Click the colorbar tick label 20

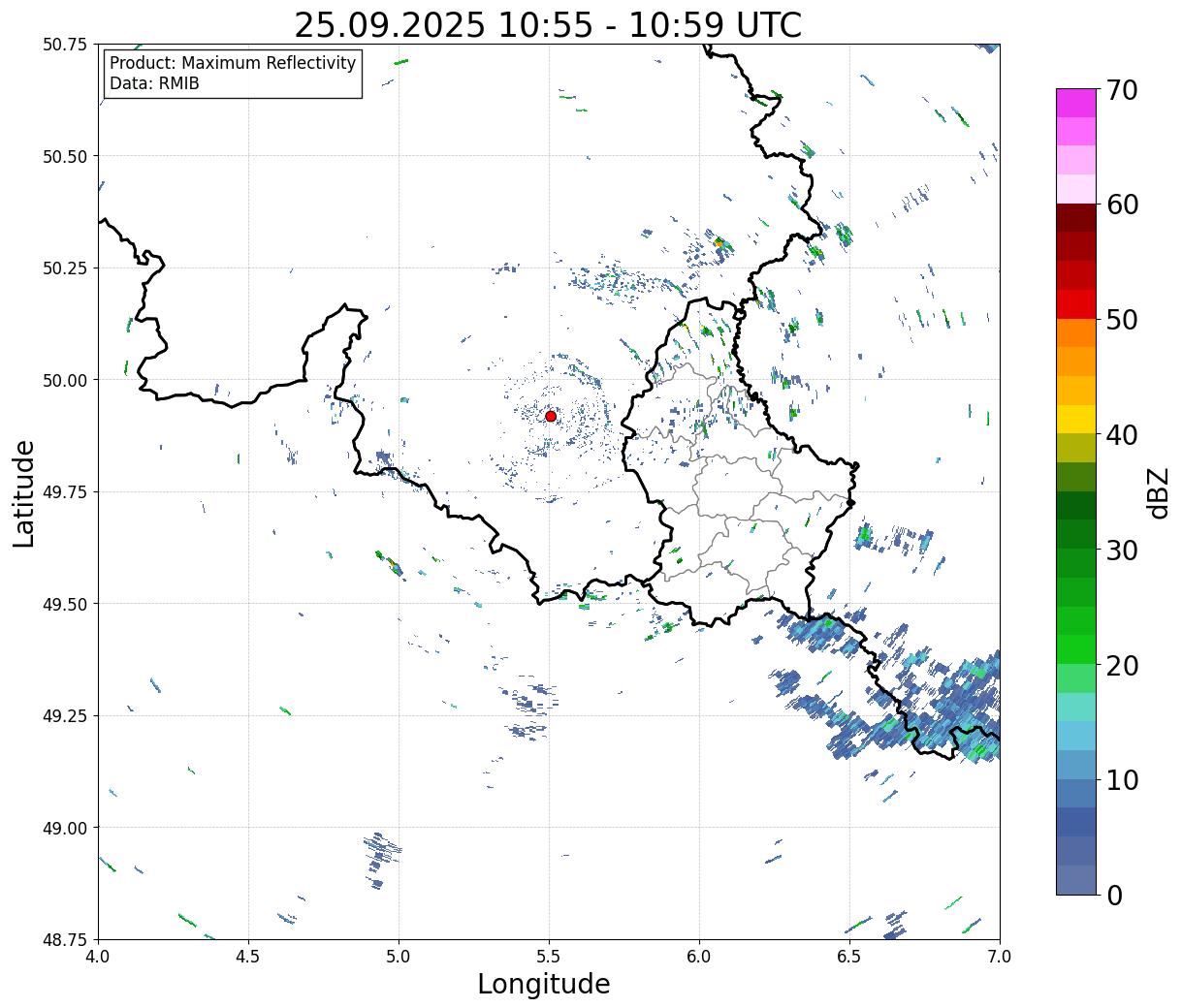(x=1122, y=665)
